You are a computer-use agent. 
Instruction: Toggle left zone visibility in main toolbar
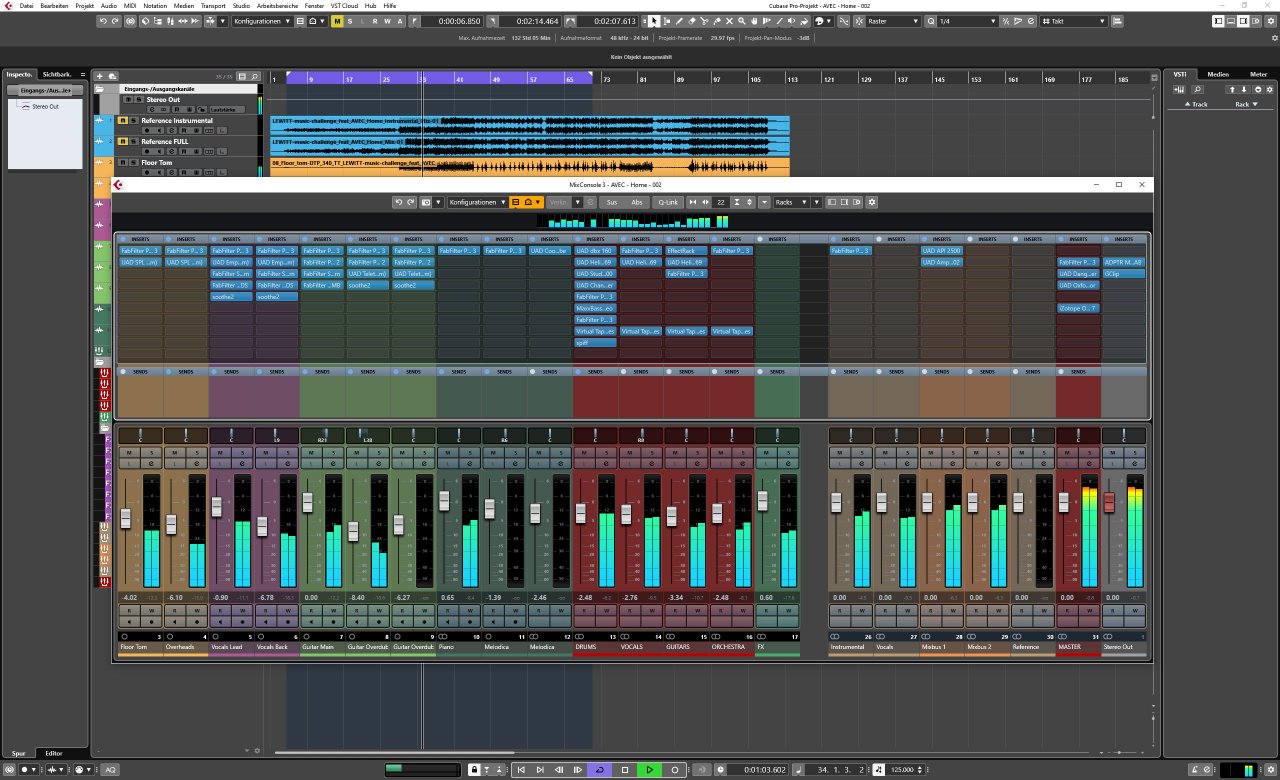1218,21
